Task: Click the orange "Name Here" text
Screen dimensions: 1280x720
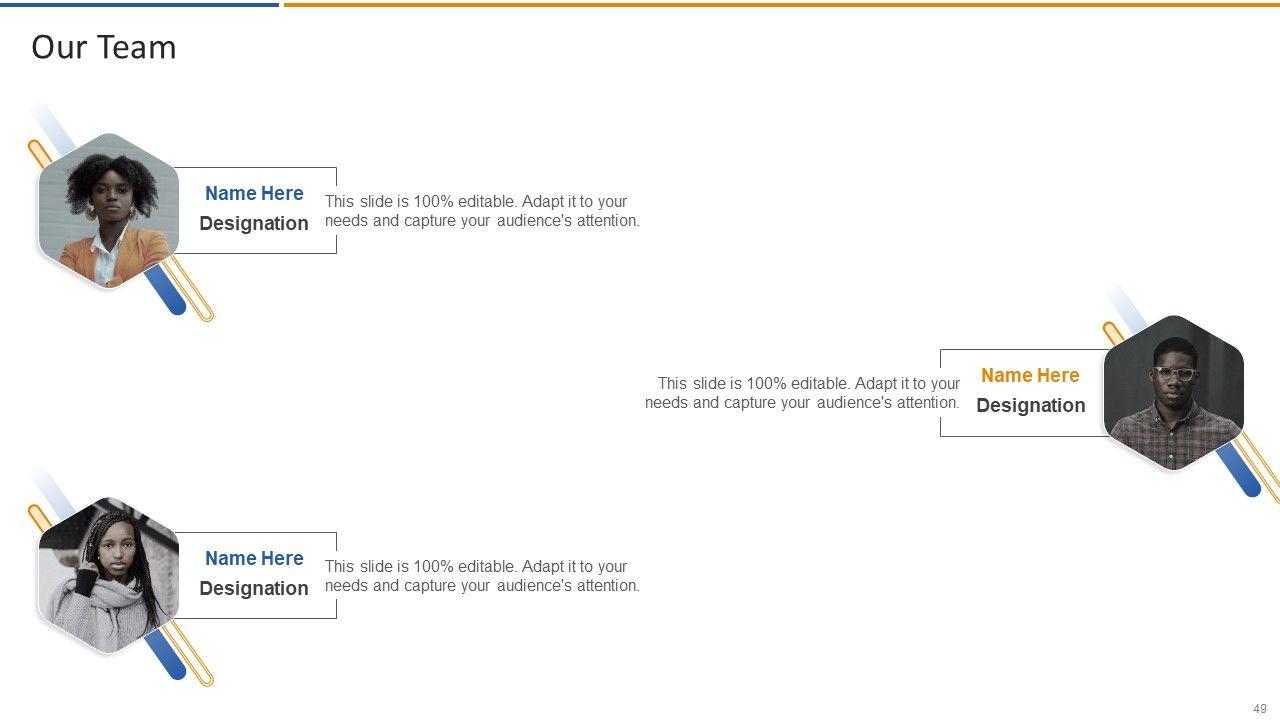Action: point(1029,375)
